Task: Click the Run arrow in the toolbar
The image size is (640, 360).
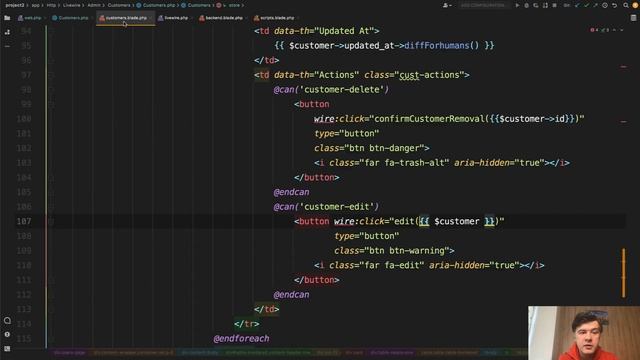Action: pyautogui.click(x=517, y=5)
